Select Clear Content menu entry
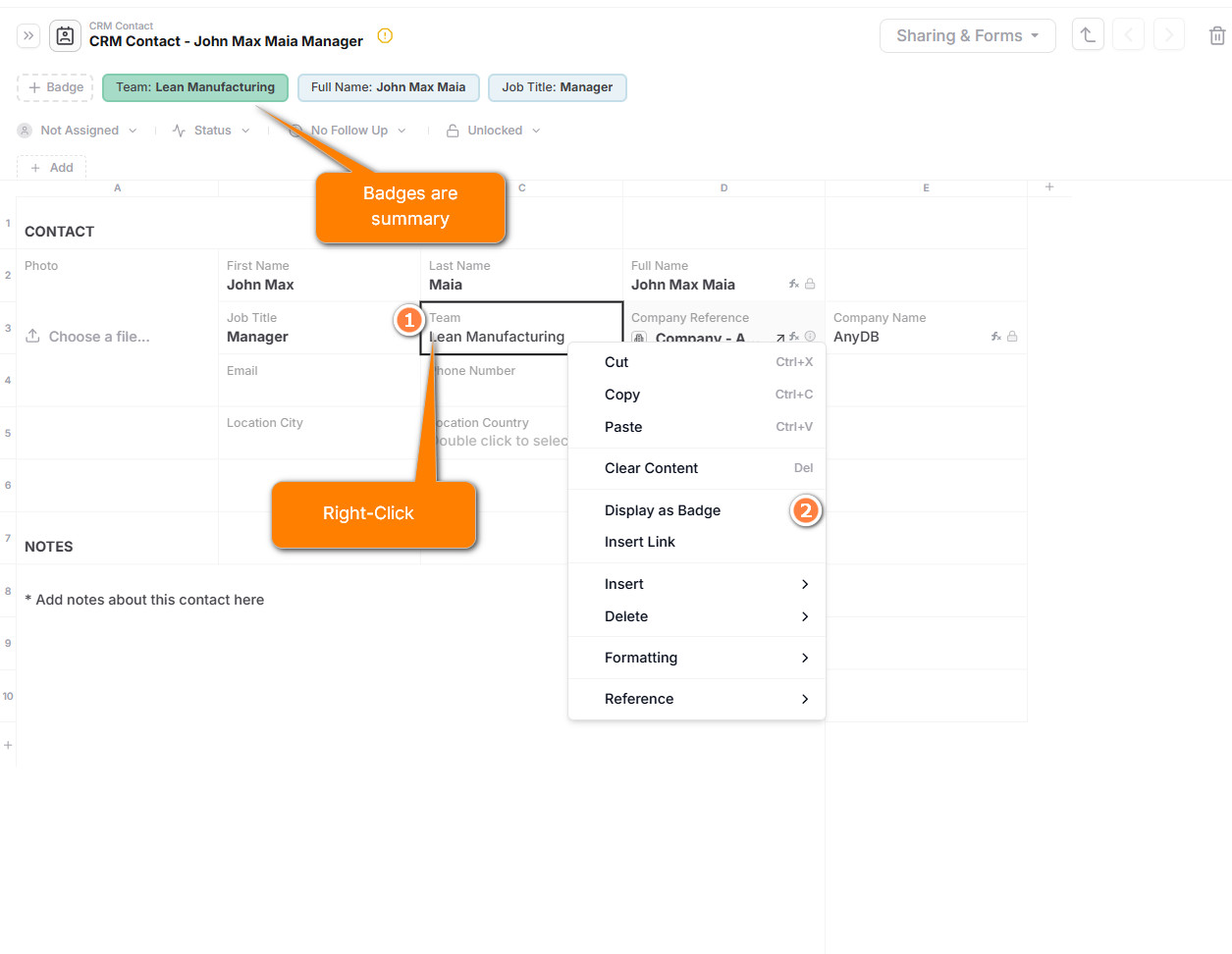The width and height of the screenshot is (1232, 954). tap(697, 468)
